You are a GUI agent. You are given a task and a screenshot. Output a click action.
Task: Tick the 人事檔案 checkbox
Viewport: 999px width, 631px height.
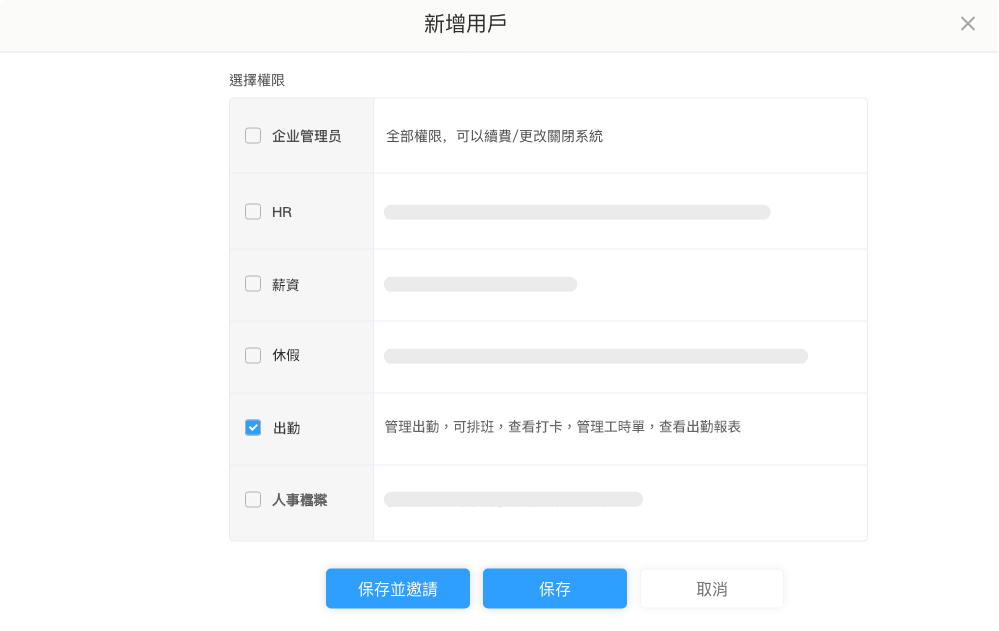point(253,500)
